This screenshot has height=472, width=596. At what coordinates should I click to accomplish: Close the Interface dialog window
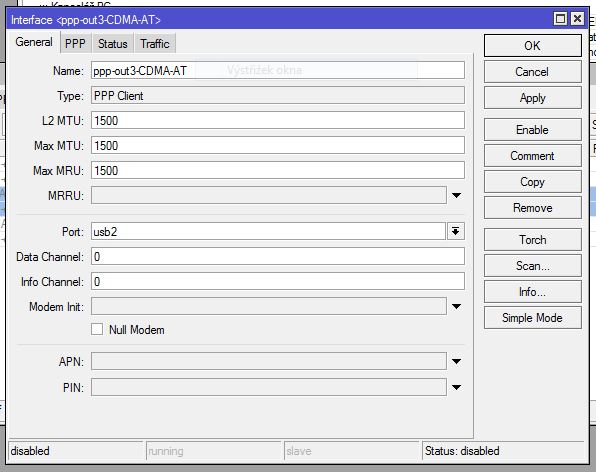pos(577,19)
